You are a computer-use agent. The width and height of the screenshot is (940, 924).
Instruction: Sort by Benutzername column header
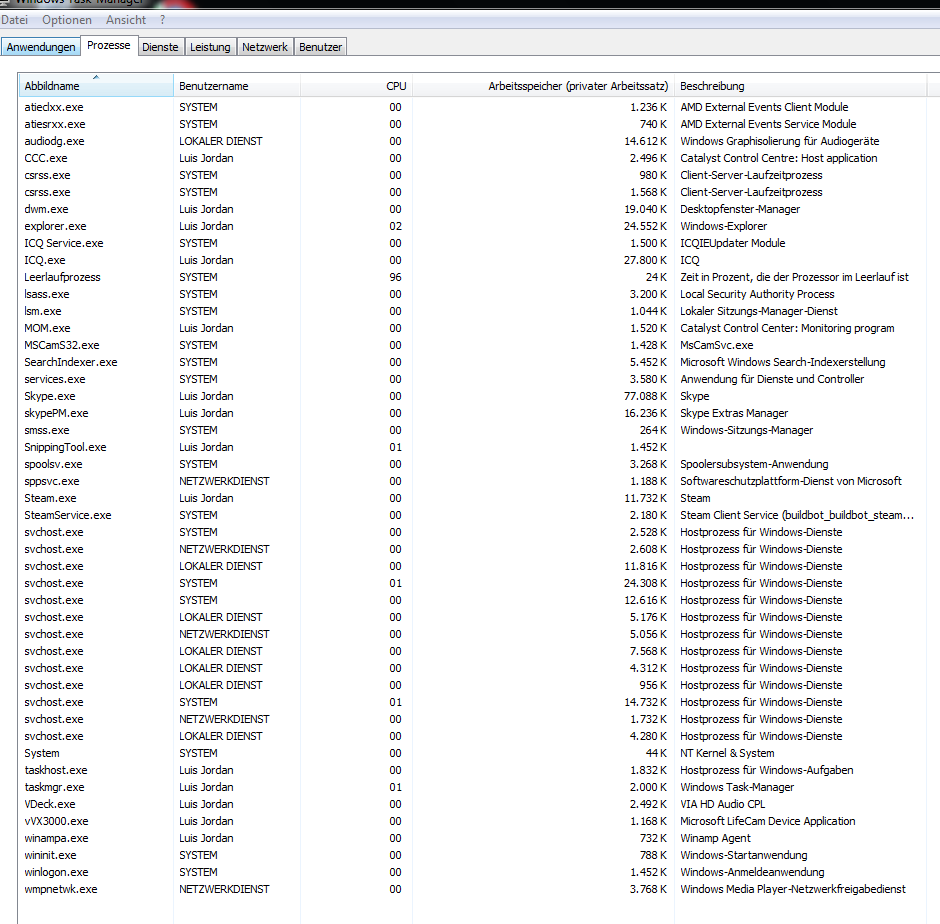237,86
